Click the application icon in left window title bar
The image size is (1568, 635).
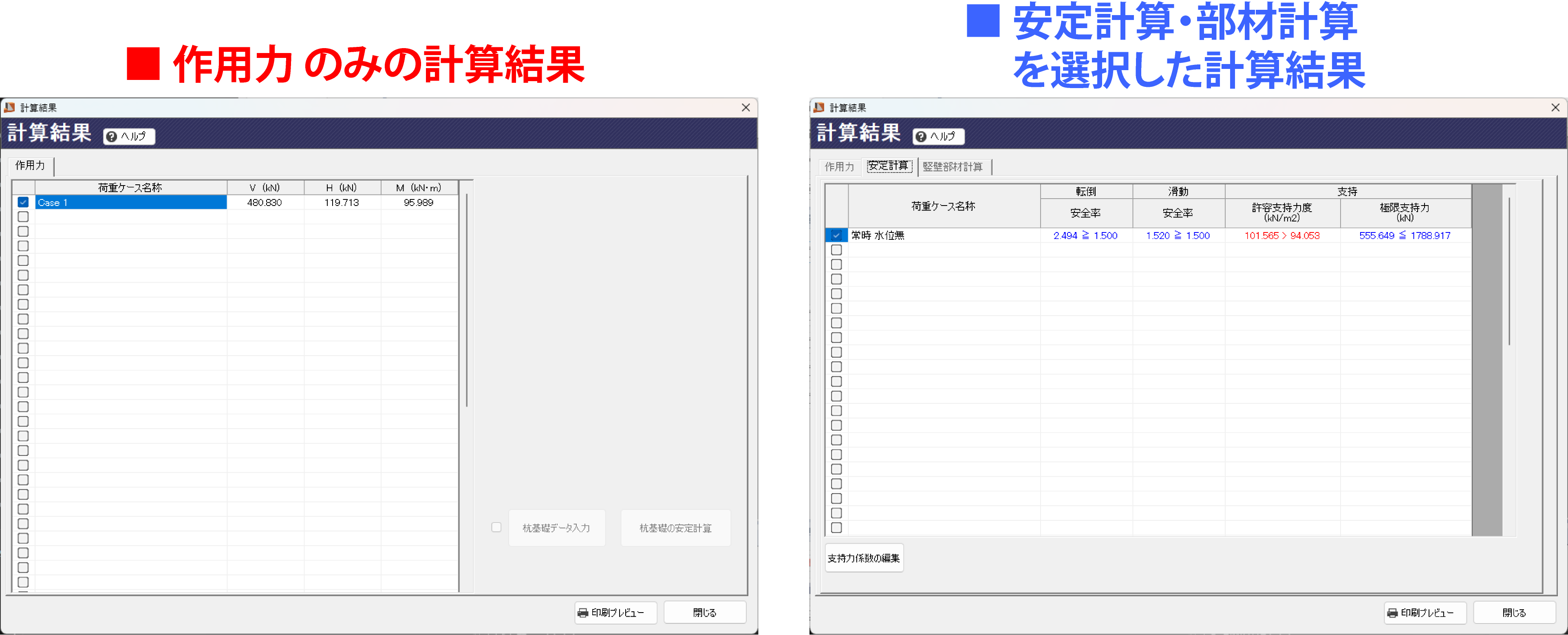[x=9, y=108]
